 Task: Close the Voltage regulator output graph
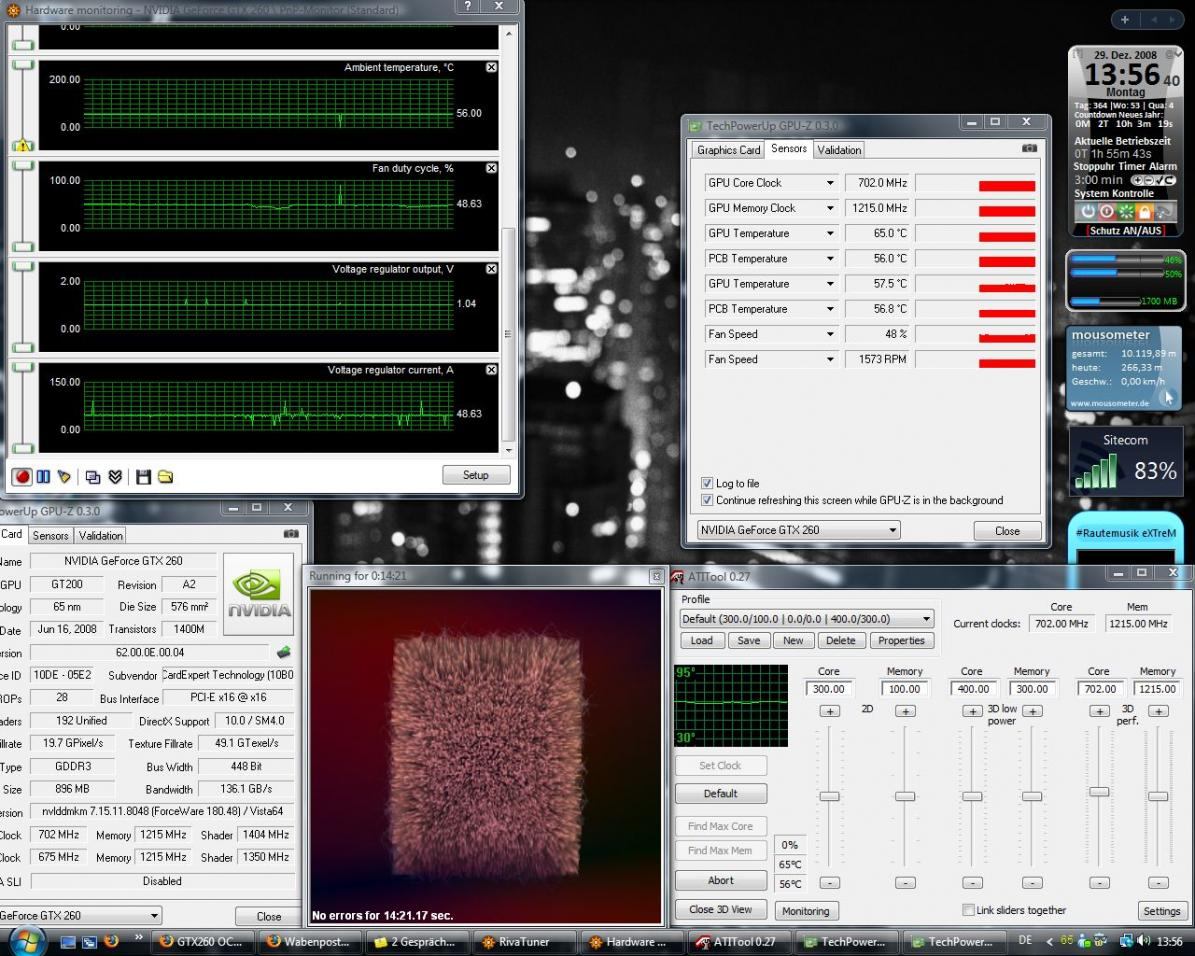coord(492,269)
